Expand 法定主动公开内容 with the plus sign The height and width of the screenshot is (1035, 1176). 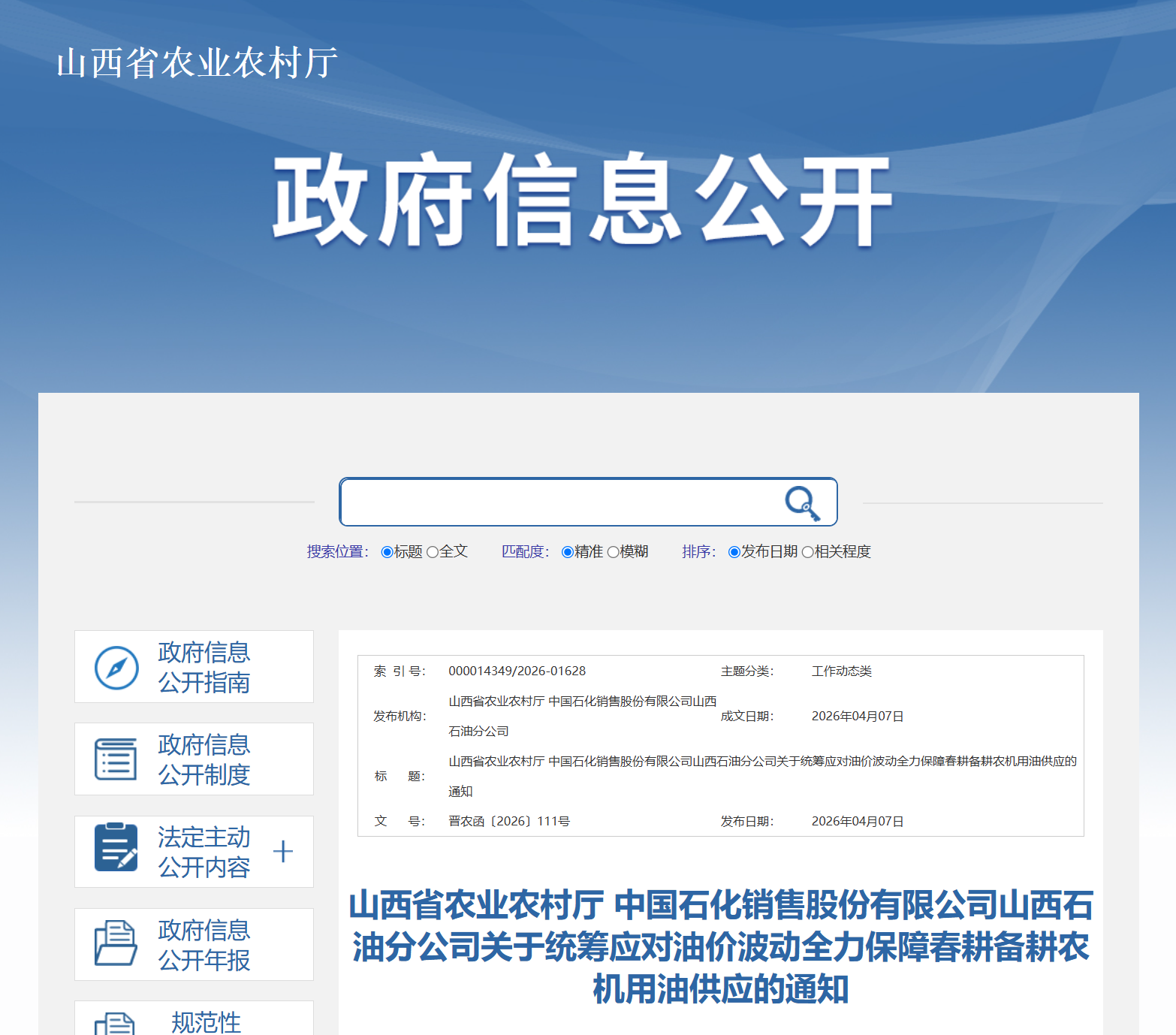pyautogui.click(x=283, y=852)
